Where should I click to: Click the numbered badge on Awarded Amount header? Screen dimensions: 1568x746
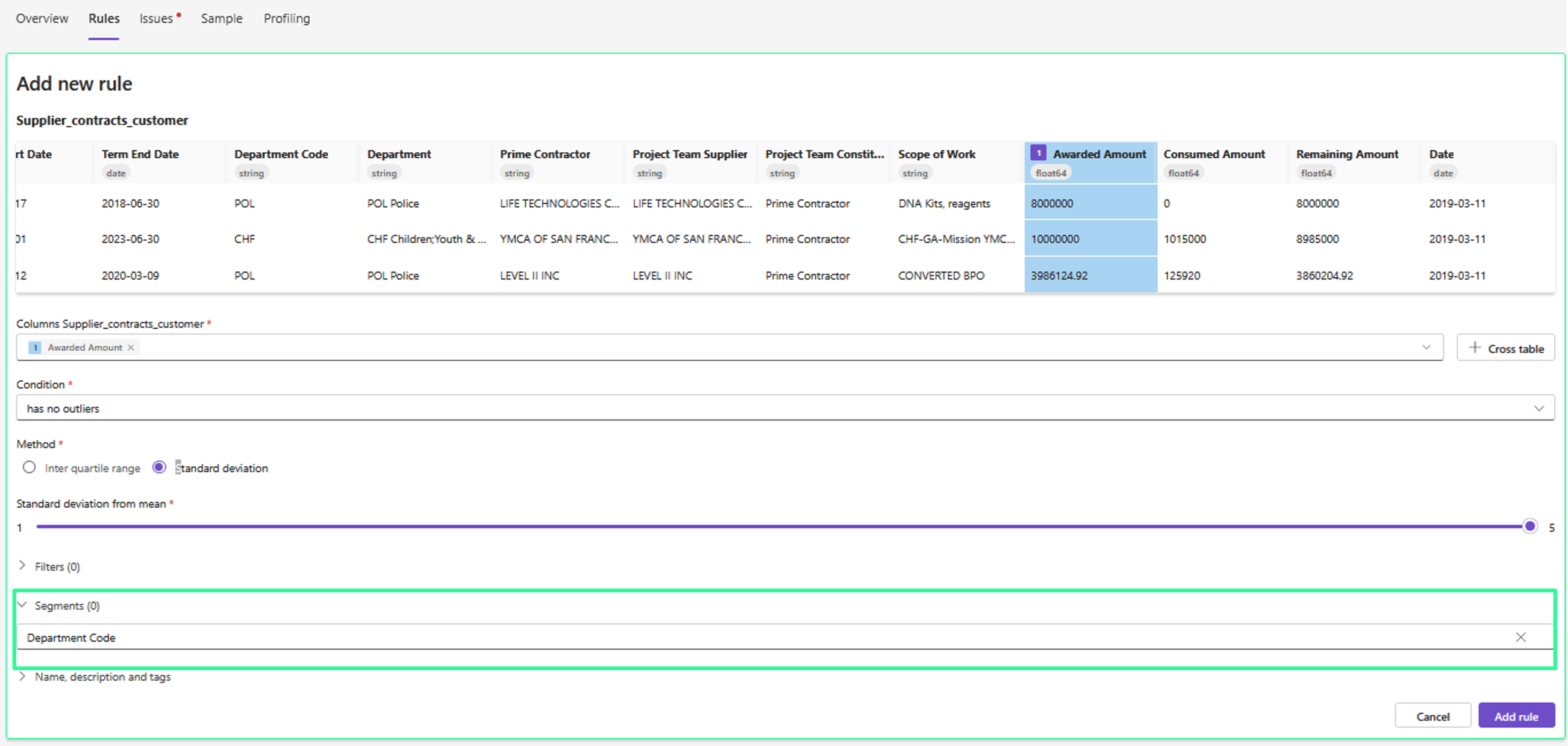tap(1038, 153)
